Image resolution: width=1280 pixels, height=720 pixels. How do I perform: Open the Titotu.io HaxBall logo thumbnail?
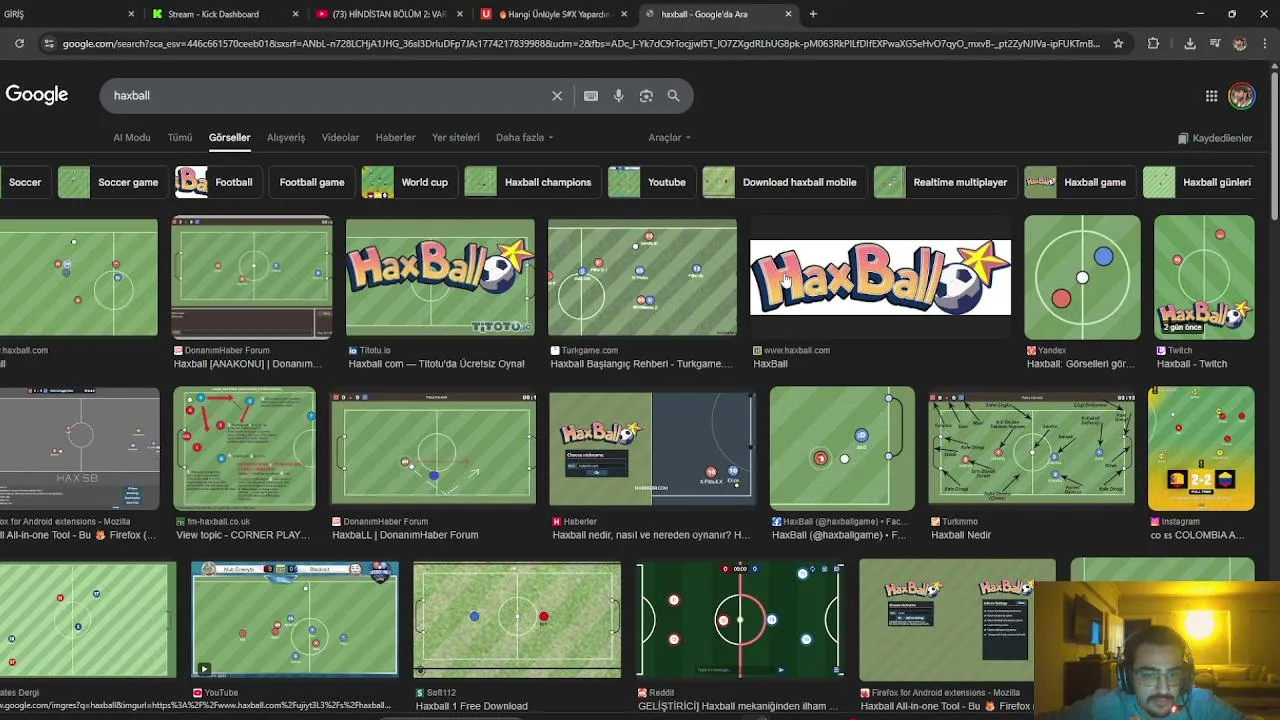click(x=440, y=278)
